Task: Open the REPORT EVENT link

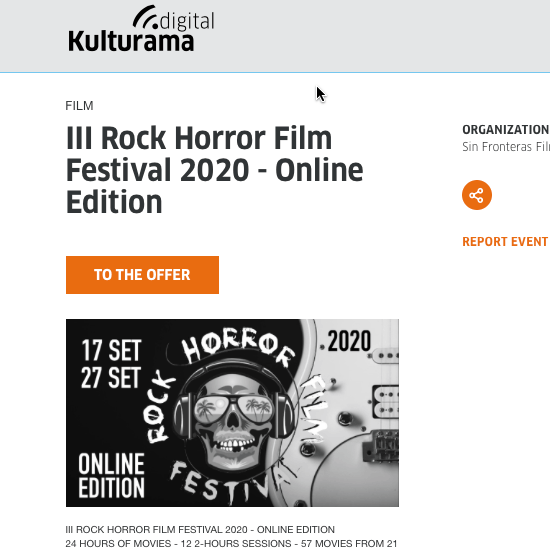Action: 505,242
